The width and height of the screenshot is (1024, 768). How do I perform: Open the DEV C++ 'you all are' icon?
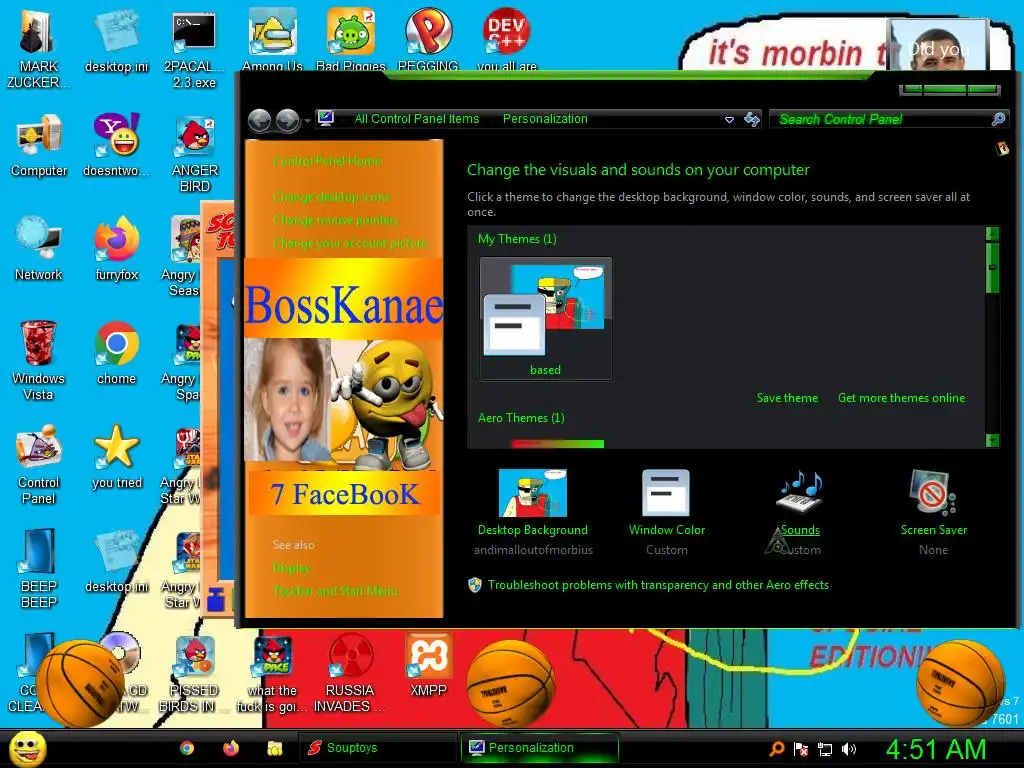pyautogui.click(x=506, y=39)
